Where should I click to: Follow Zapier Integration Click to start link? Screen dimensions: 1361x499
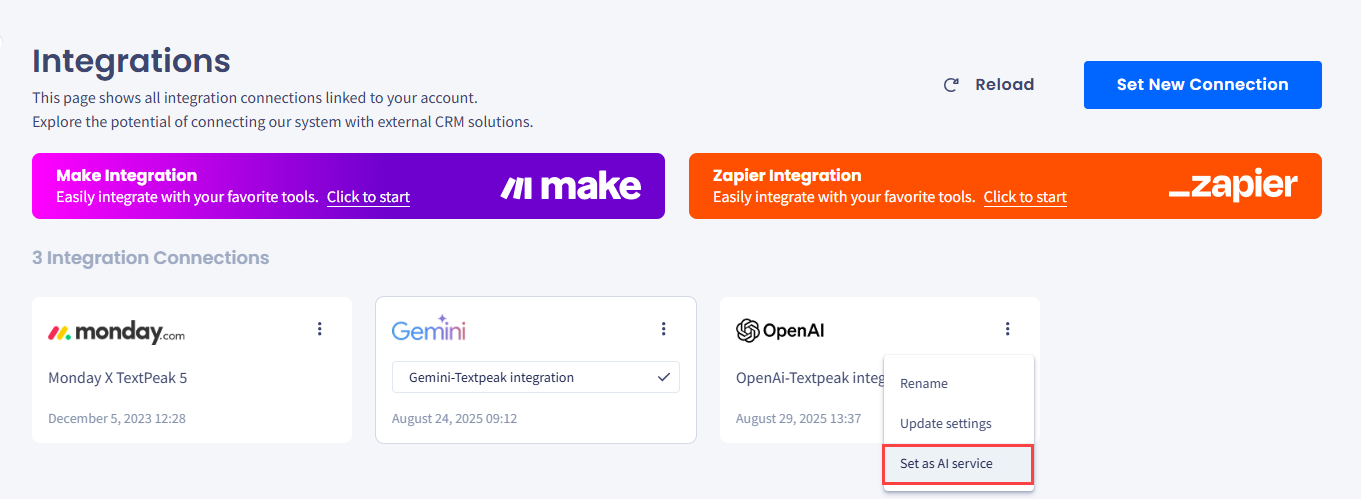[x=1025, y=197]
